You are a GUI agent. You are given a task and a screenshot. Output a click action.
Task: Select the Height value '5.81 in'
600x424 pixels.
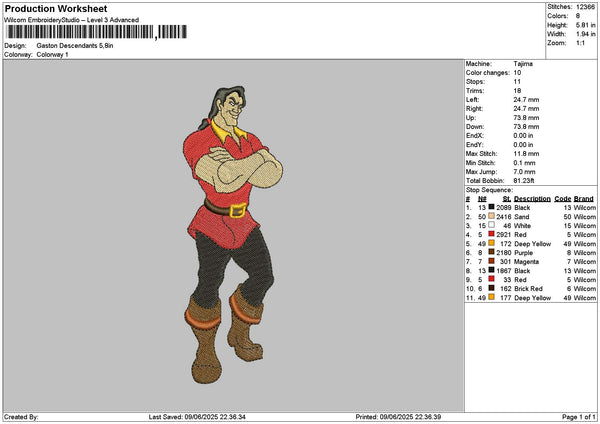585,25
